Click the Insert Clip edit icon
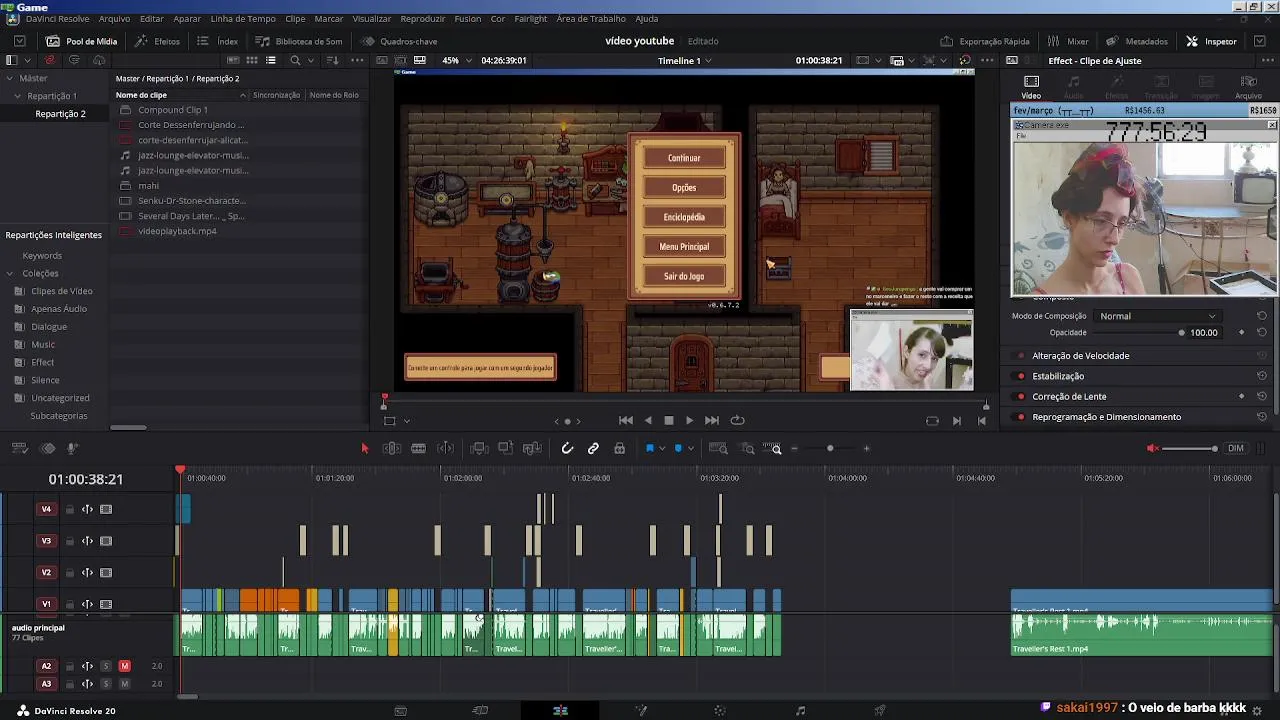Image resolution: width=1280 pixels, height=720 pixels. pos(479,449)
